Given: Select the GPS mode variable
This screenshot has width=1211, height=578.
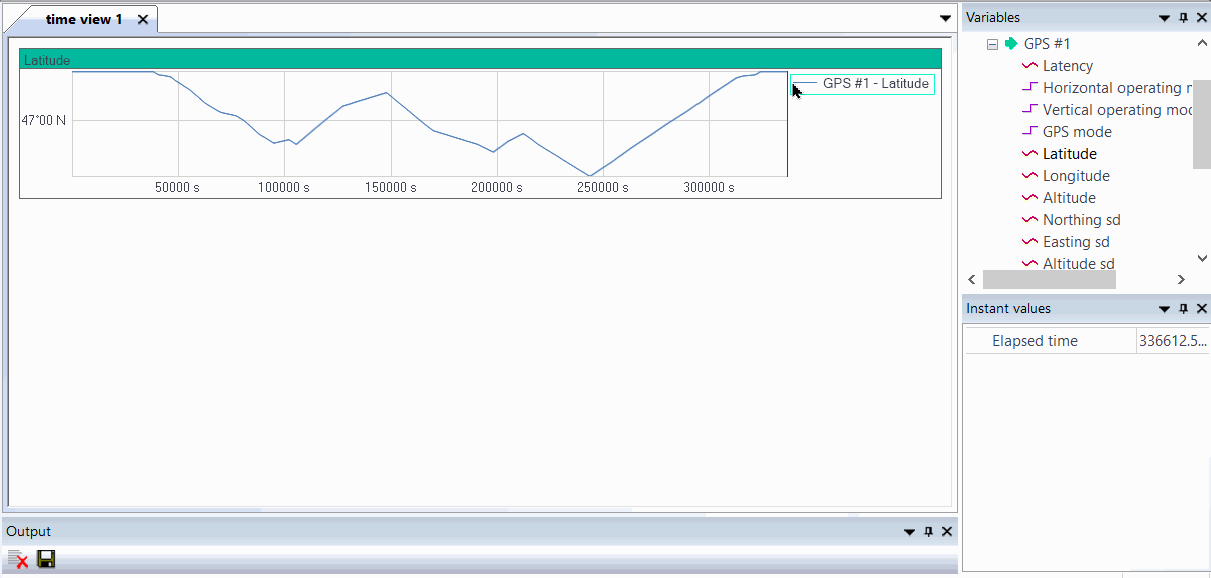Looking at the screenshot, I should click(1077, 132).
